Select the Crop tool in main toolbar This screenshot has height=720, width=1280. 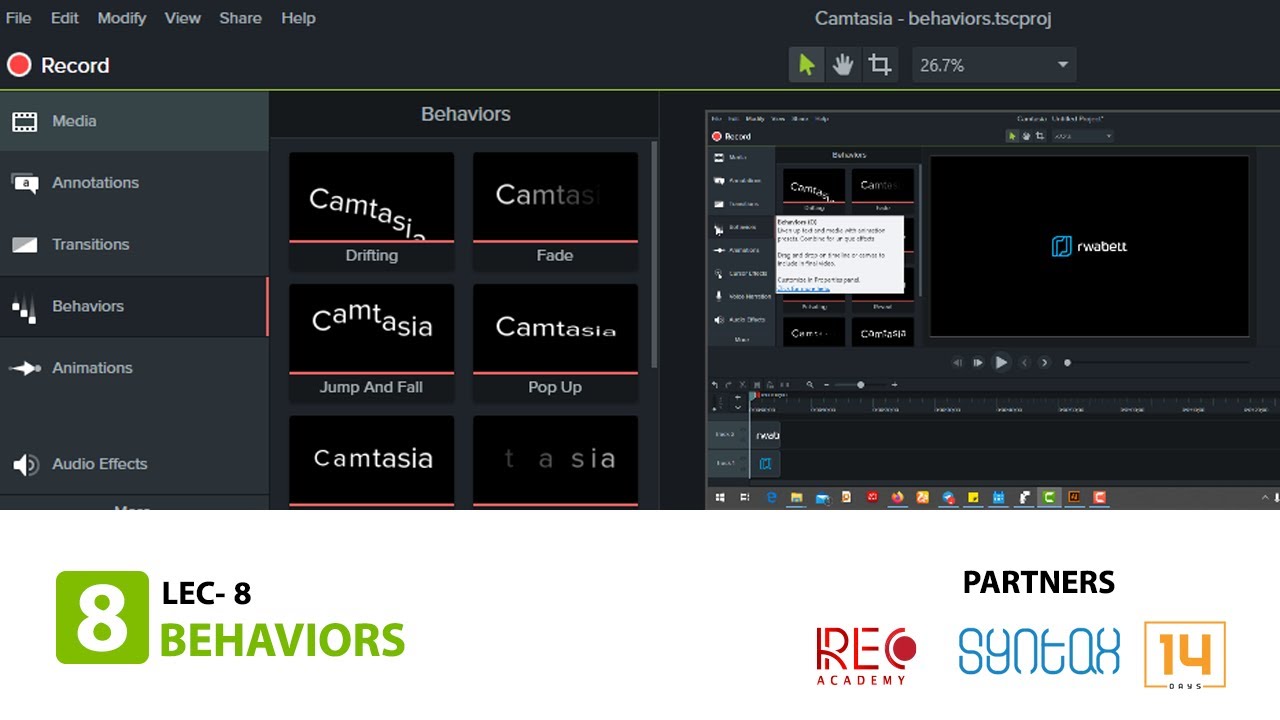click(880, 65)
